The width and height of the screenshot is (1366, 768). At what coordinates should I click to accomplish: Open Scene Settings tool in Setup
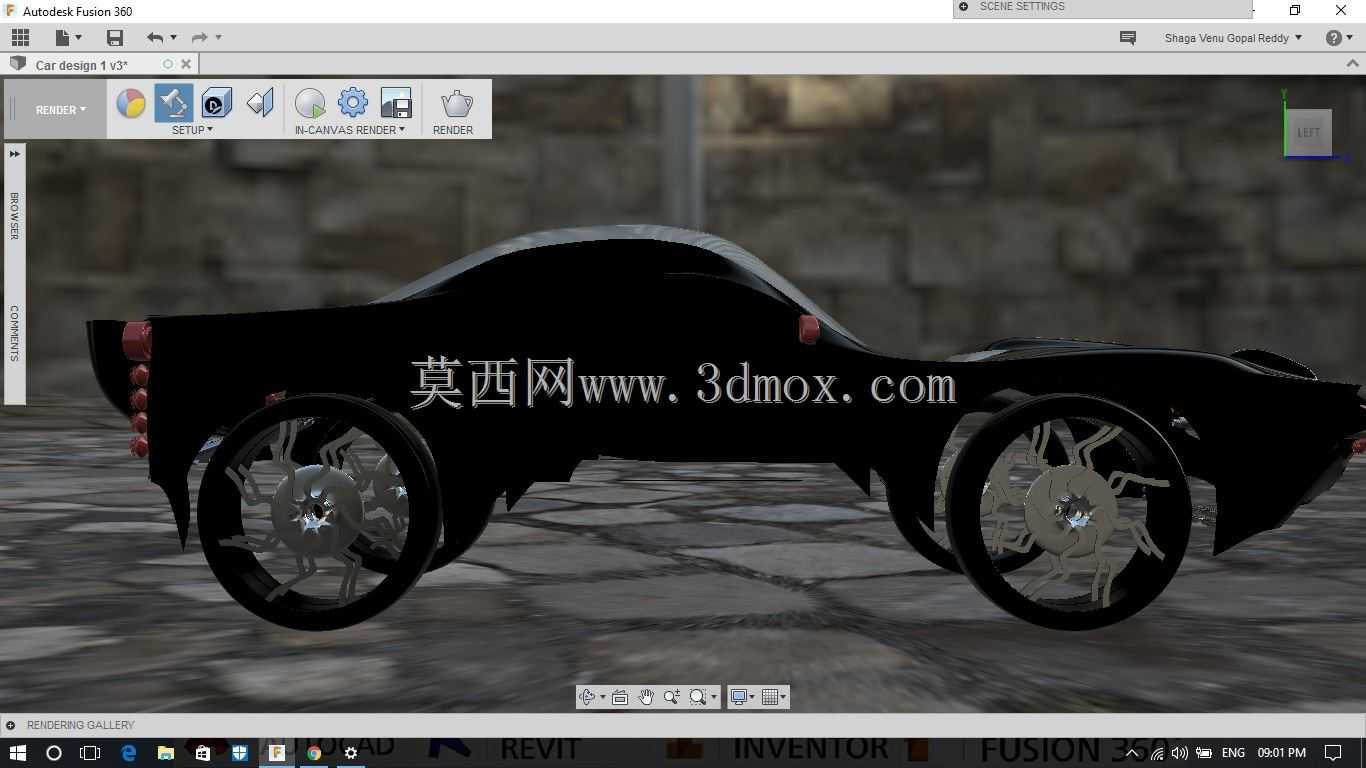point(174,103)
